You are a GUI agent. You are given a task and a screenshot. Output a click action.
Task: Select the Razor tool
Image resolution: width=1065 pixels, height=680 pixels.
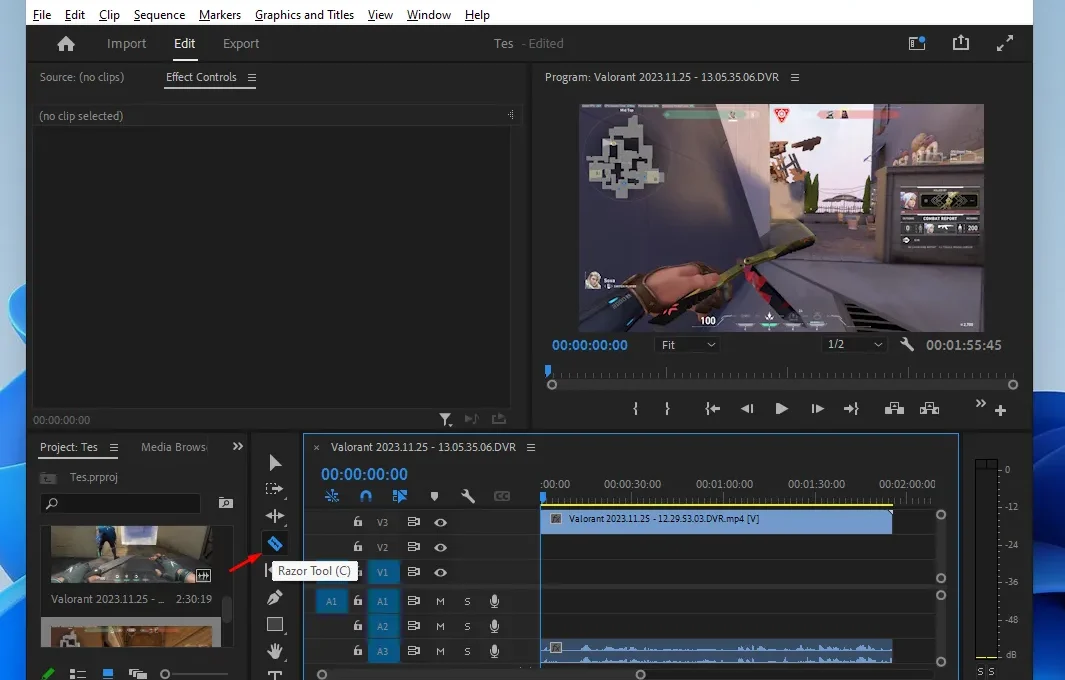(275, 543)
